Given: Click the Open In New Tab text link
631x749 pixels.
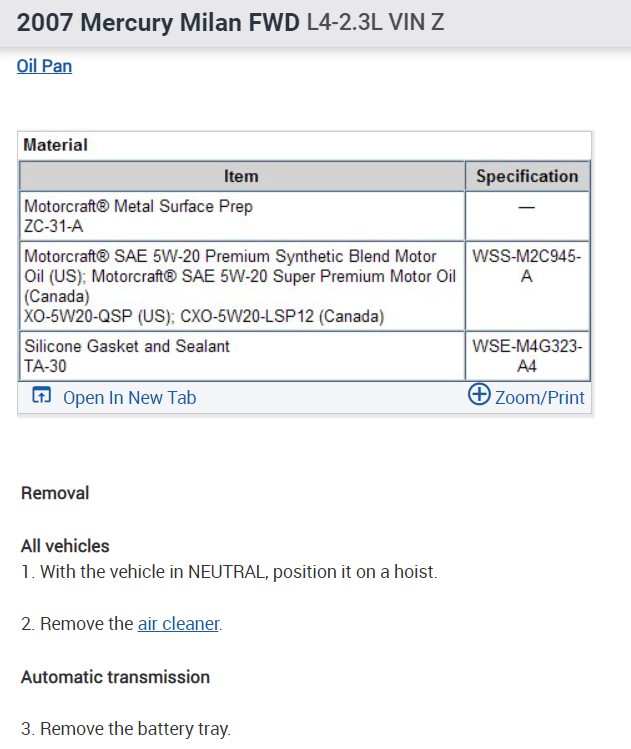Looking at the screenshot, I should [129, 398].
